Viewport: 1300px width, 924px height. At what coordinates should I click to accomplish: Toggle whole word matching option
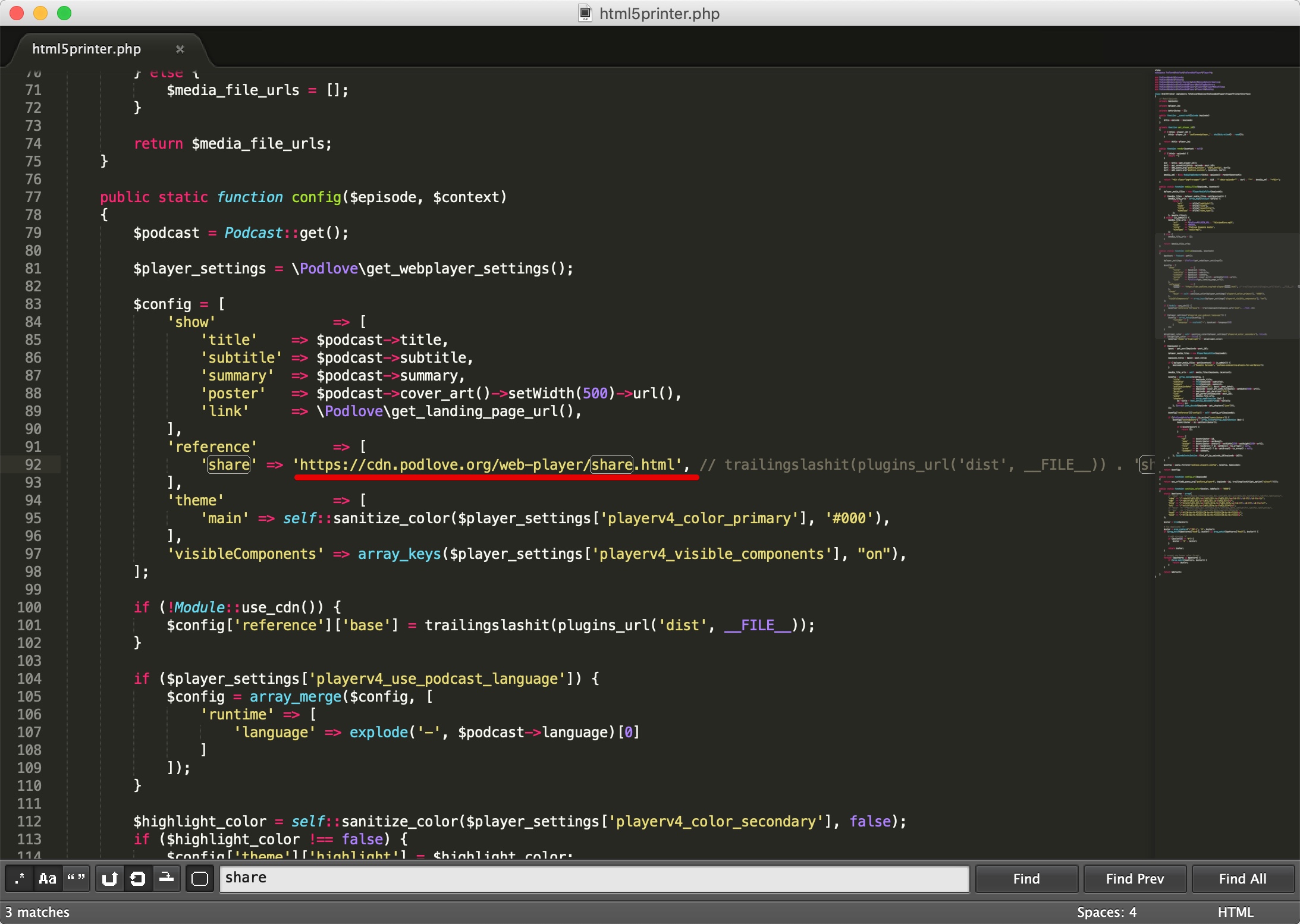pyautogui.click(x=76, y=878)
